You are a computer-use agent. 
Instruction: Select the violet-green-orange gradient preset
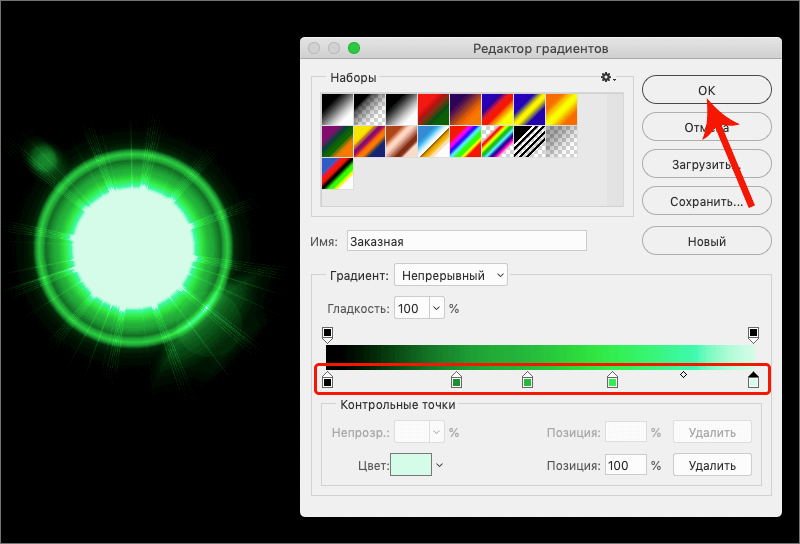pos(337,141)
